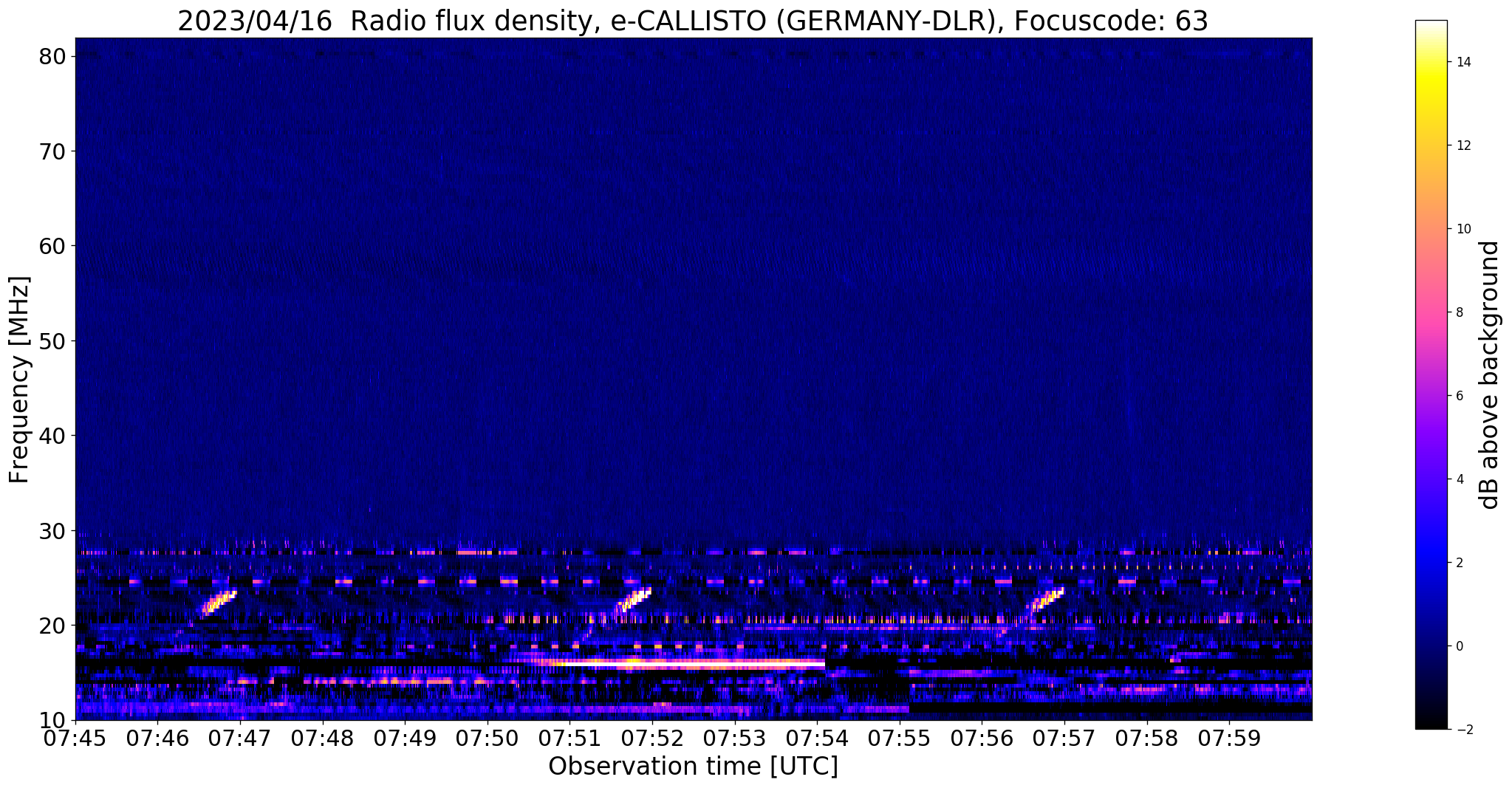
Task: Click the 07:52 time tick label
Action: 652,738
